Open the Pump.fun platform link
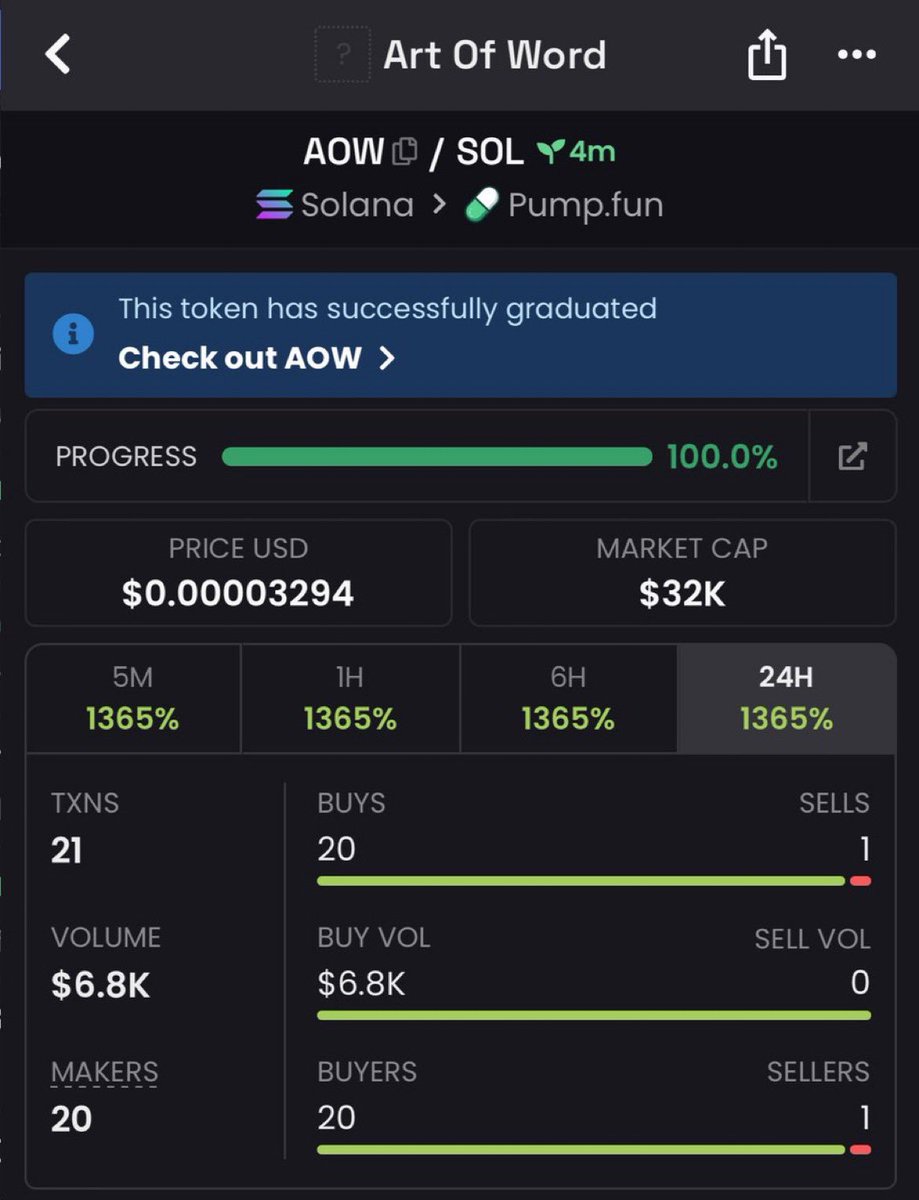Image resolution: width=919 pixels, height=1200 pixels. (x=585, y=205)
